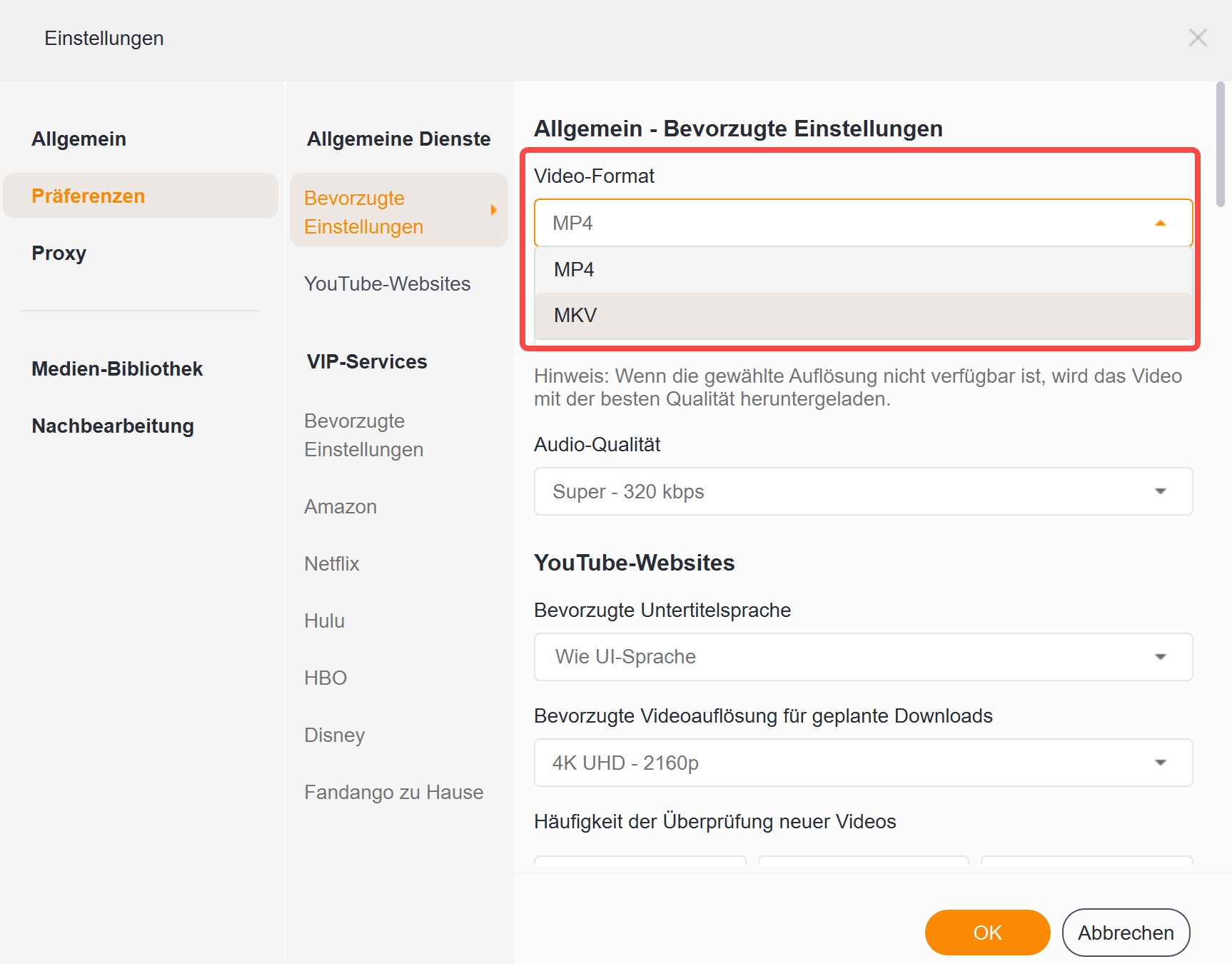Viewport: 1232px width, 964px height.
Task: Open the Proxy settings section
Action: (59, 253)
